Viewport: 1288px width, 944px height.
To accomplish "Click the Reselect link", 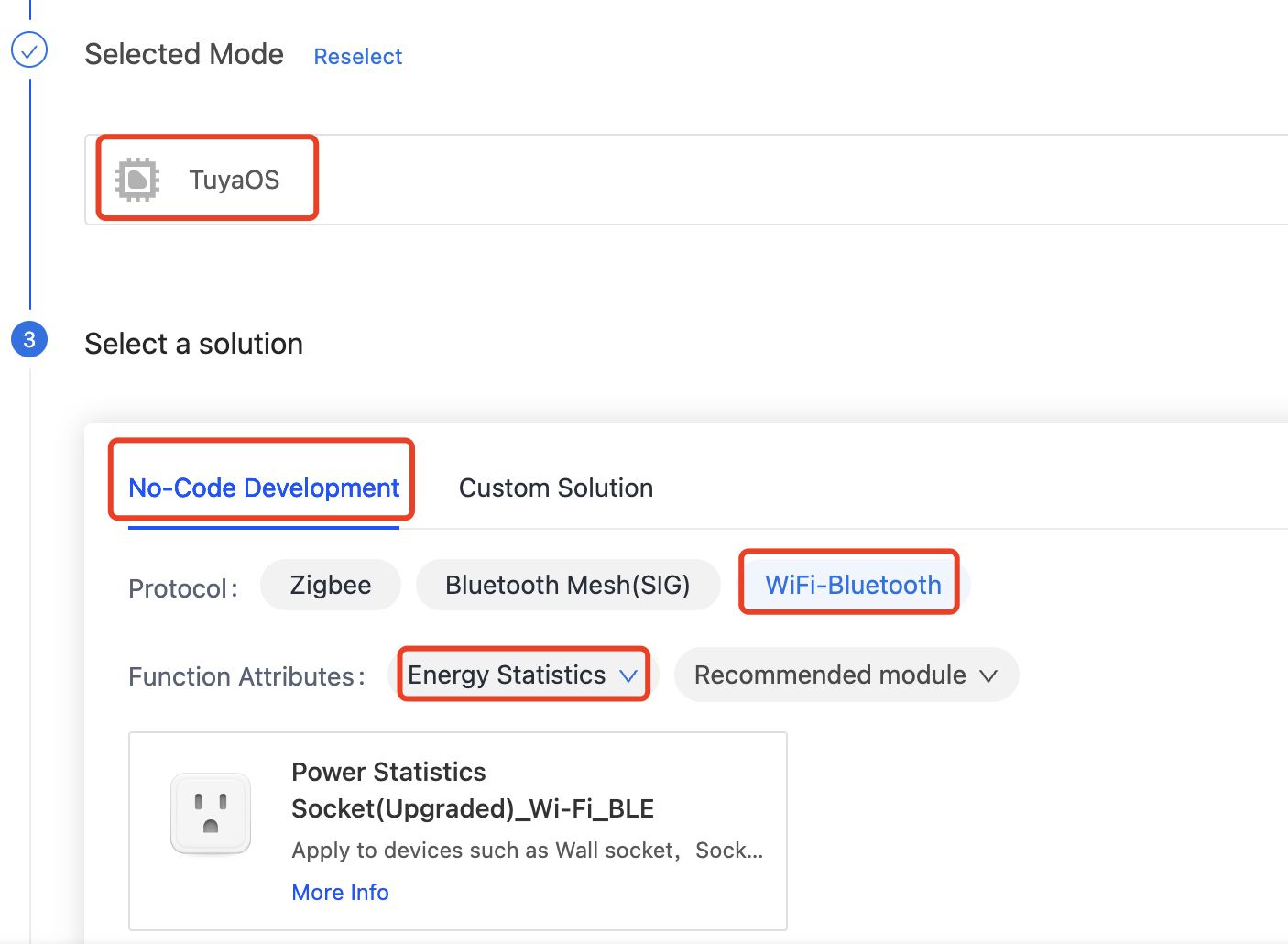I will (357, 57).
